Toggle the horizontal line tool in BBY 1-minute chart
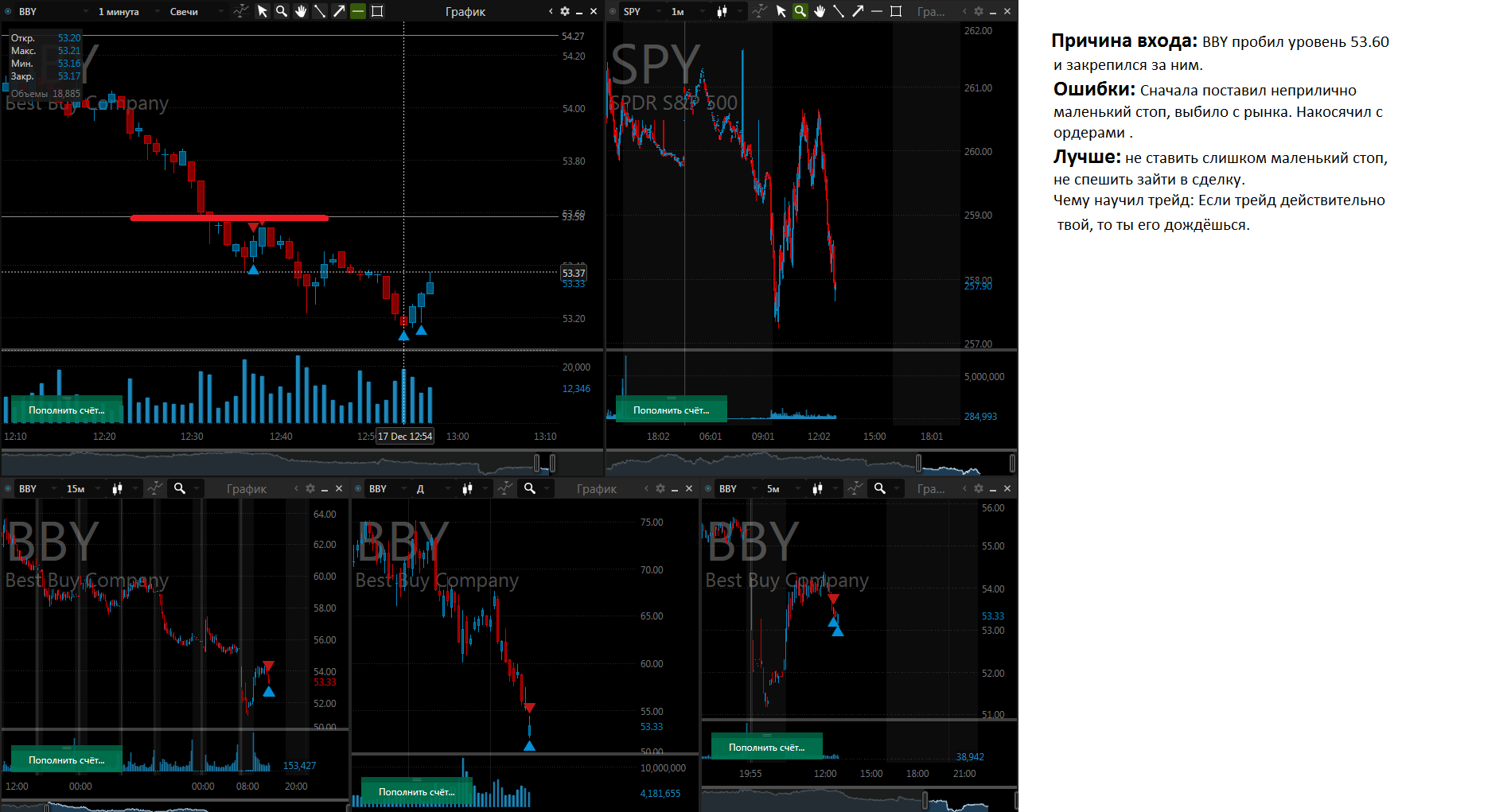Viewport: 1511px width, 812px height. pyautogui.click(x=358, y=11)
